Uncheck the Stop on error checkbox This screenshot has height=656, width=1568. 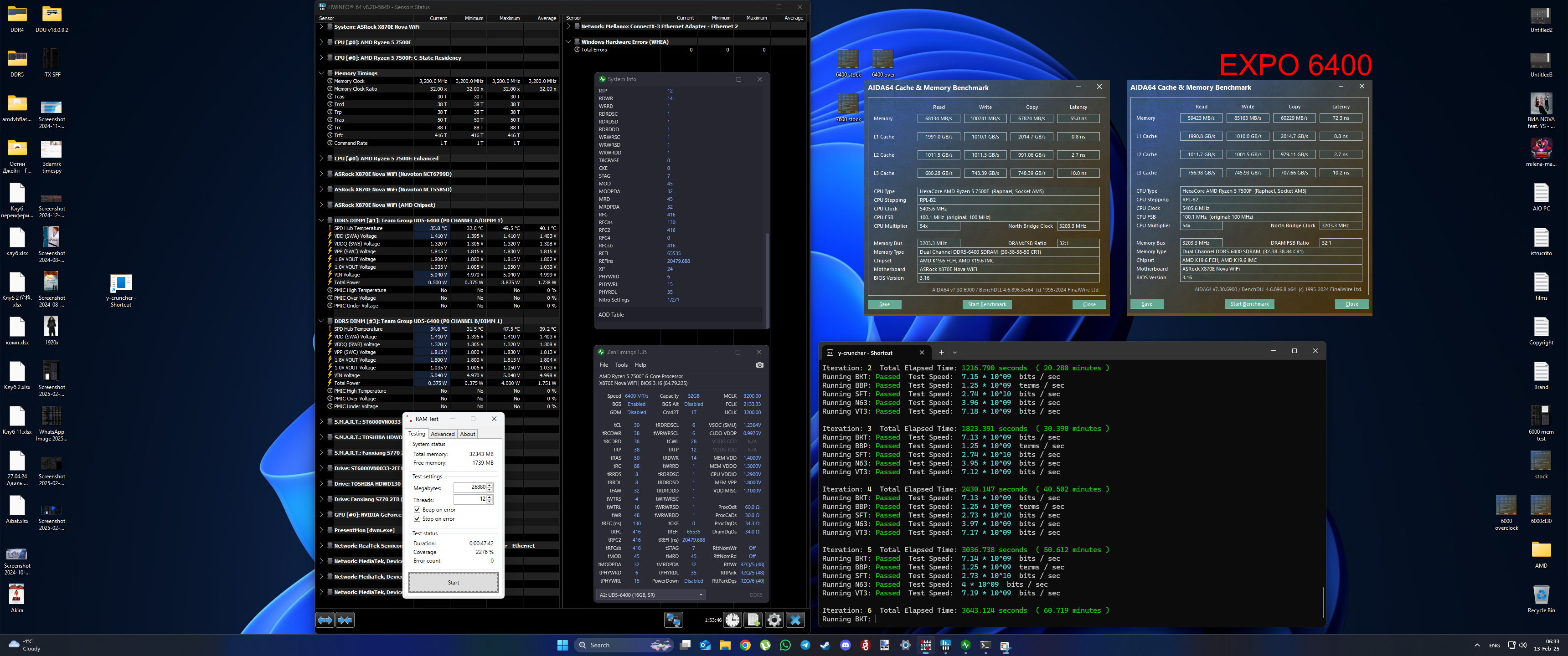point(417,519)
